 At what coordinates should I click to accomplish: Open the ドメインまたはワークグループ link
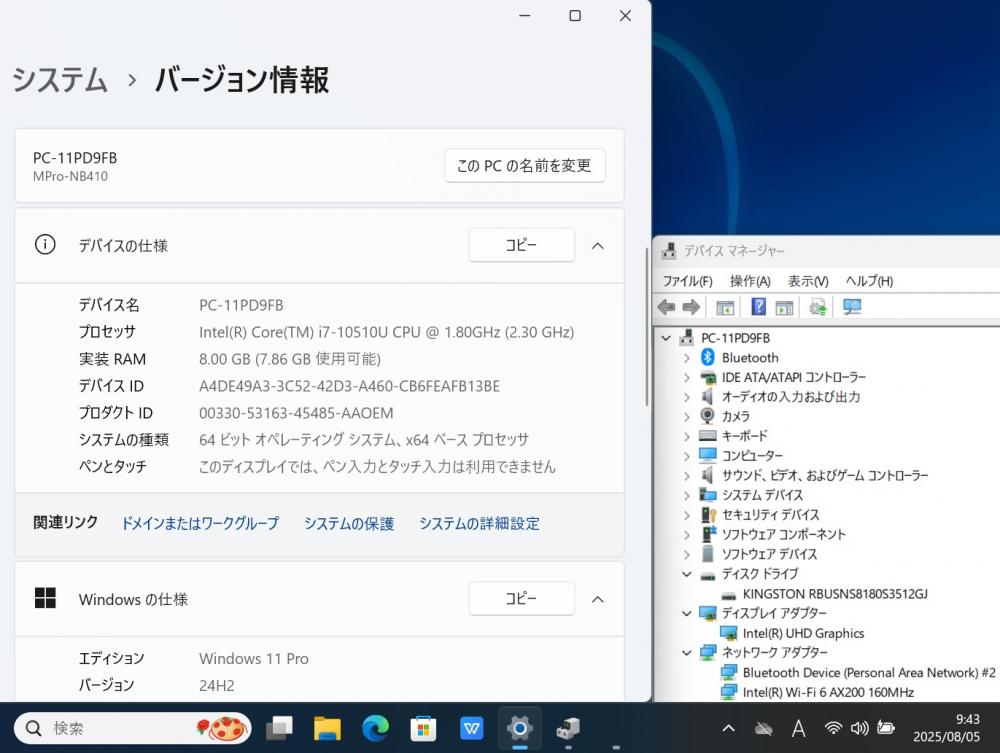(x=200, y=523)
